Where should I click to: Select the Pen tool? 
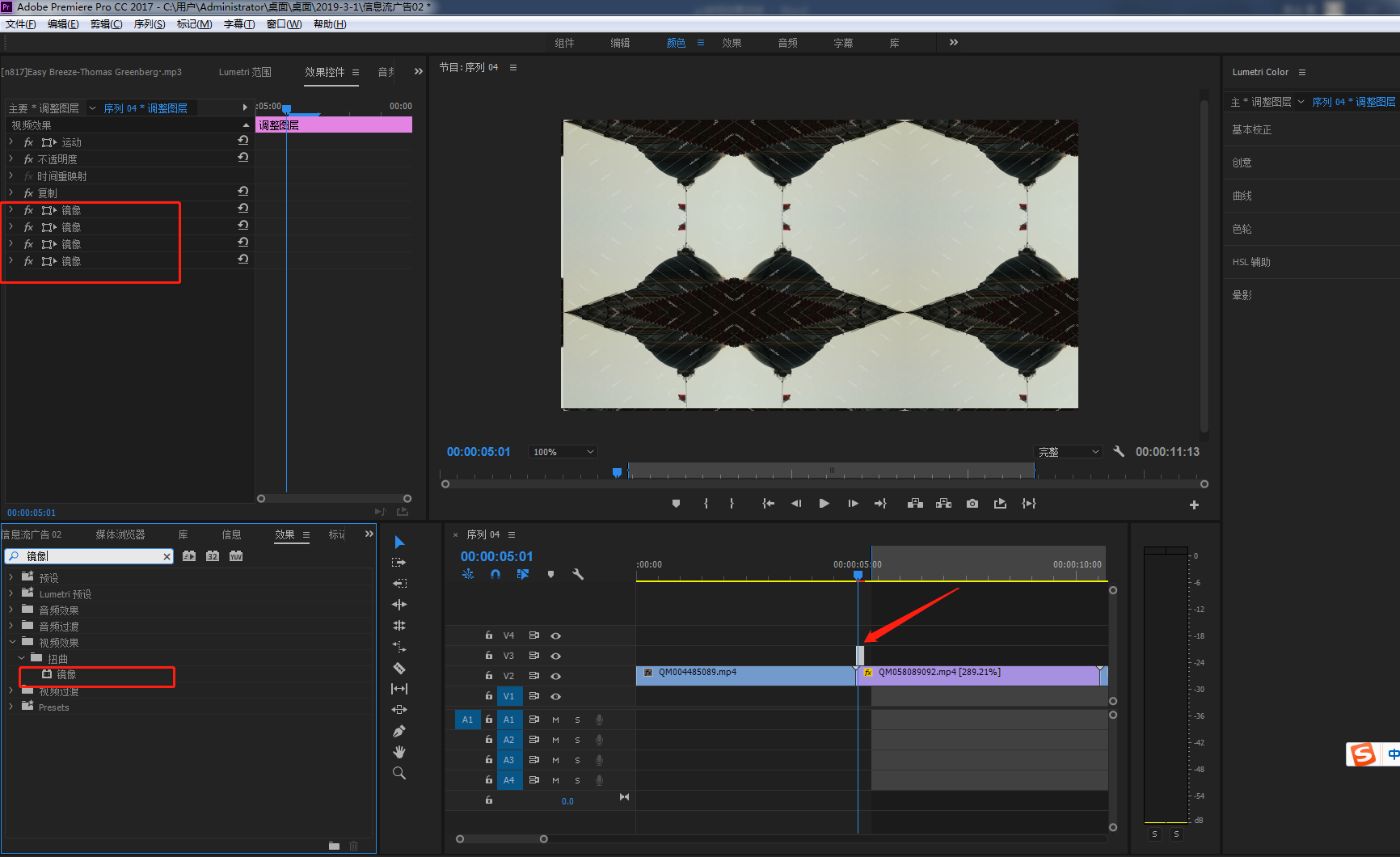point(399,731)
